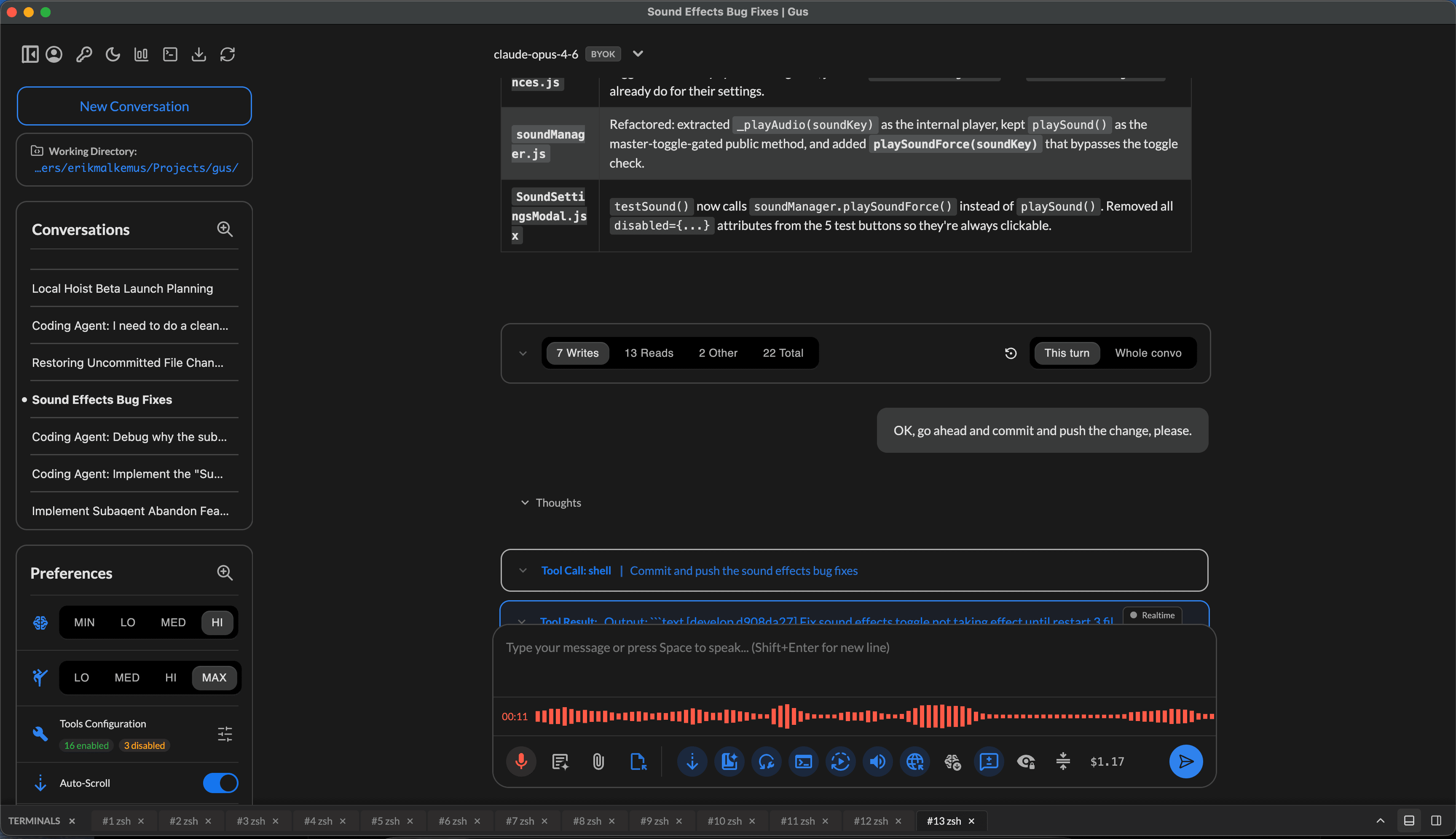Click the red audio waveform display
The height and width of the screenshot is (839, 1456).
pyautogui.click(x=865, y=716)
